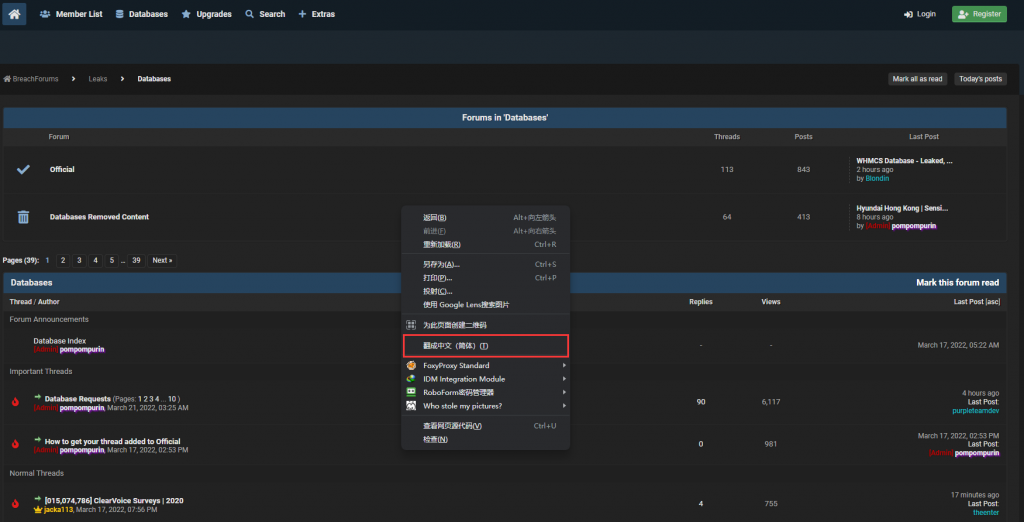1024x522 pixels.
Task: Click green arrow before 'How to get your thread added'
Action: click(x=38, y=440)
